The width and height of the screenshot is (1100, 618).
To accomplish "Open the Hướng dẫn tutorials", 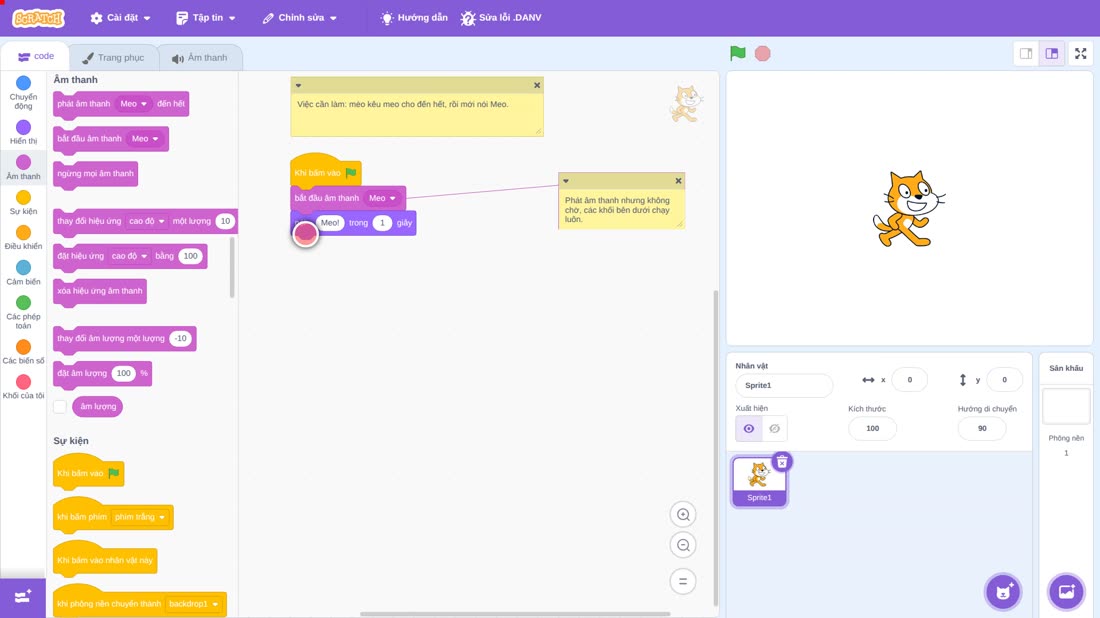I will coord(414,18).
